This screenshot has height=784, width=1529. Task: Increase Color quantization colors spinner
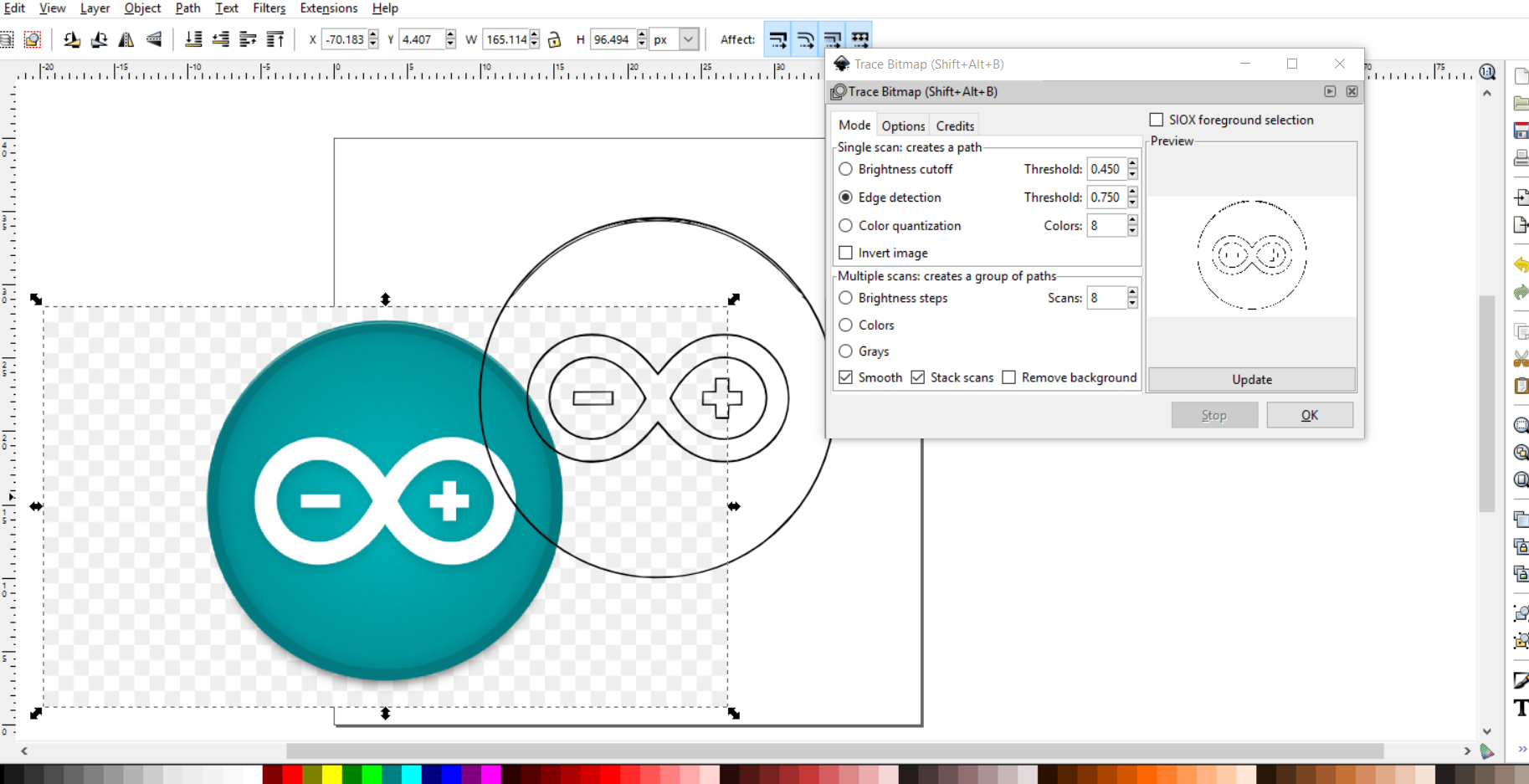pos(1132,220)
